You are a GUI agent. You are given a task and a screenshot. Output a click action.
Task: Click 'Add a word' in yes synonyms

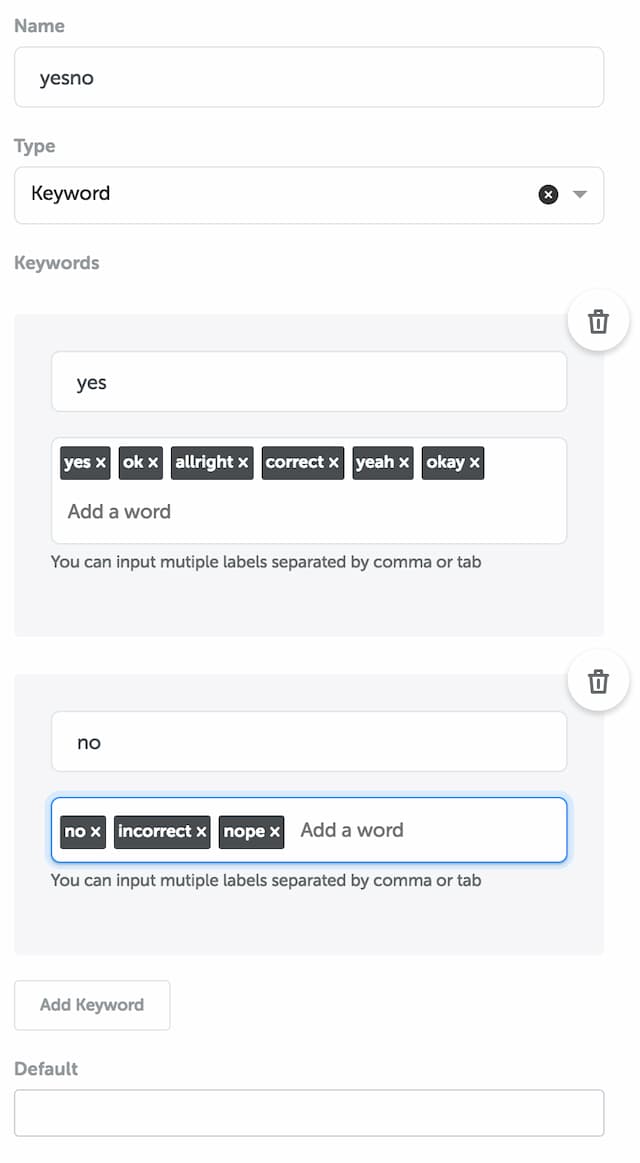pyautogui.click(x=119, y=511)
